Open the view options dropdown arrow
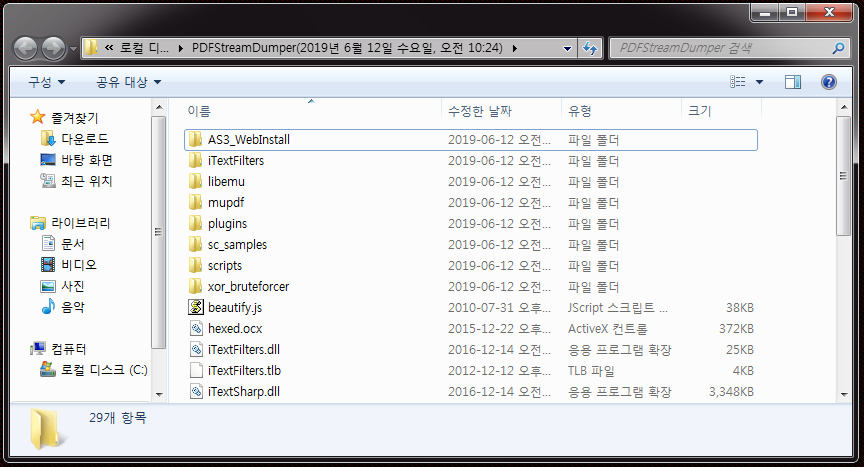This screenshot has height=467, width=864. coord(759,82)
